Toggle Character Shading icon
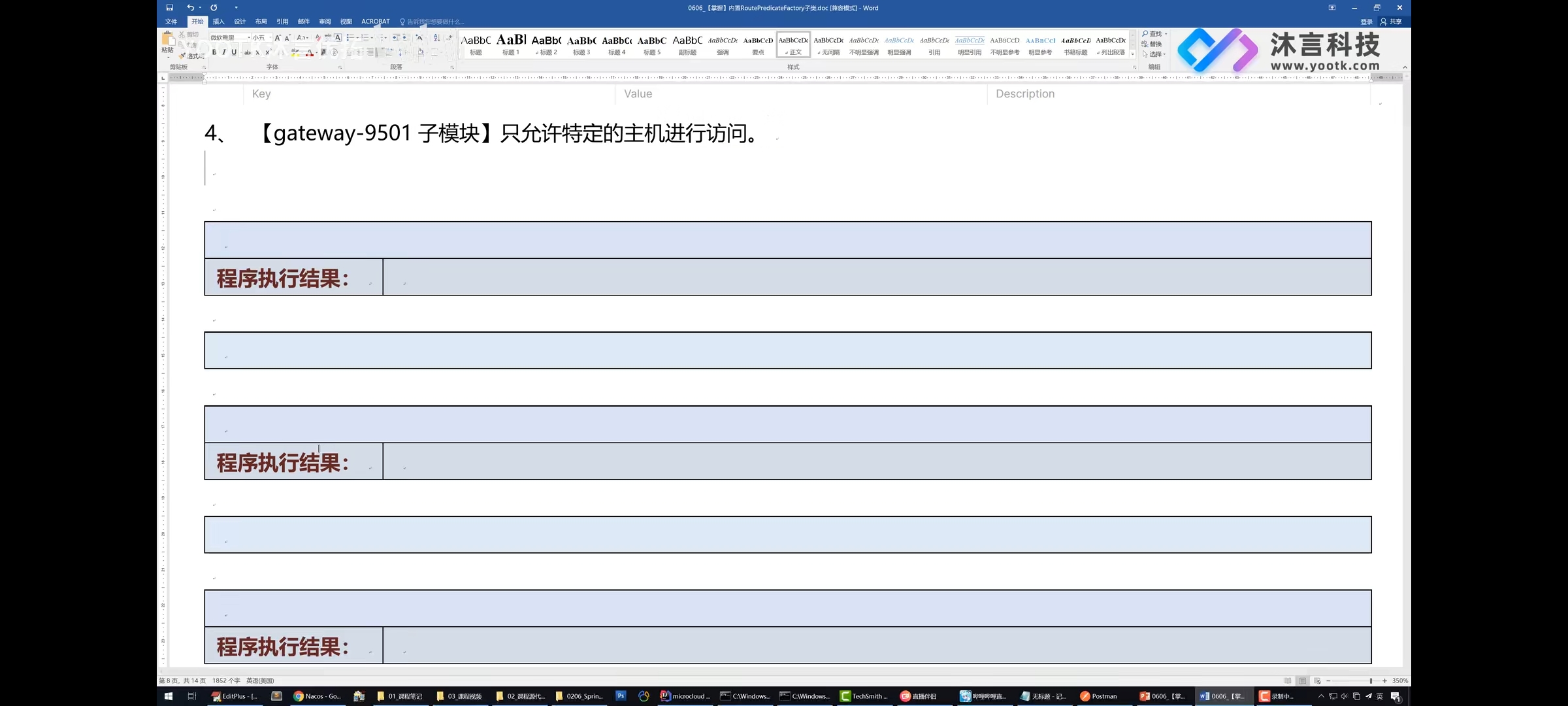The image size is (1568, 706). click(323, 52)
